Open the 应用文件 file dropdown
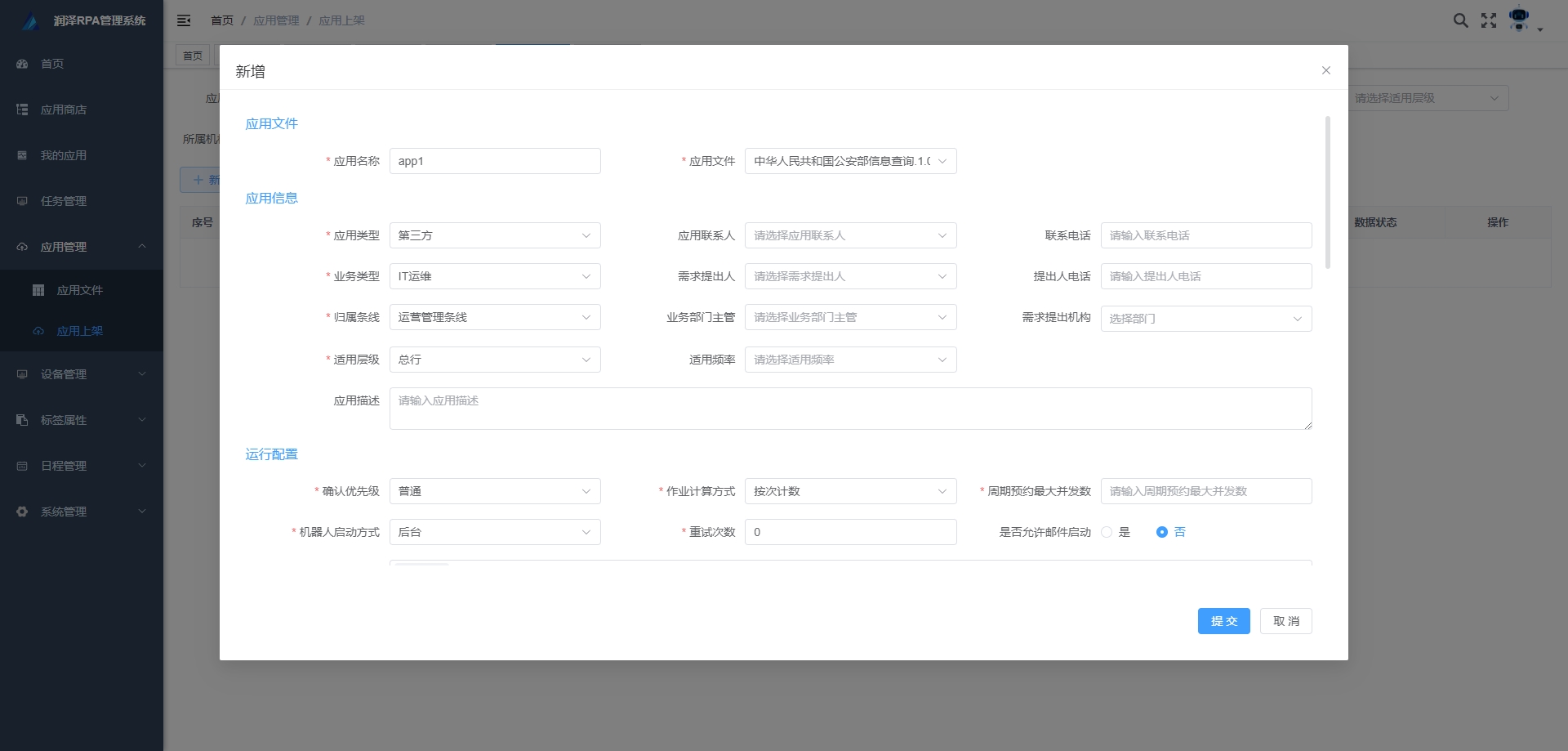 coord(850,161)
